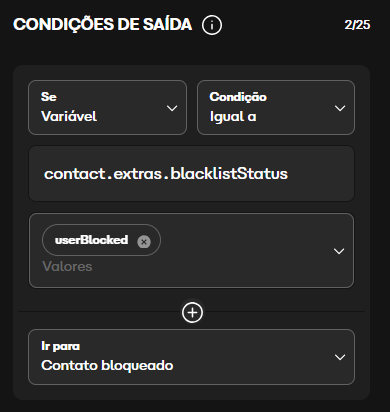Click the 2/25 conditions counter
This screenshot has height=412, width=390.
click(357, 25)
